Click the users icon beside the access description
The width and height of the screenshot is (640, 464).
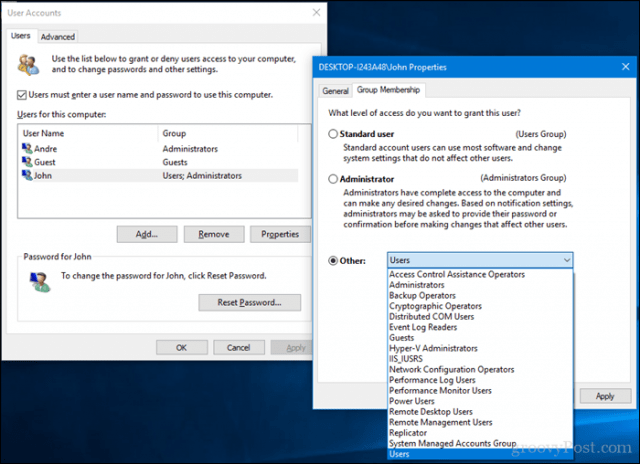point(29,64)
